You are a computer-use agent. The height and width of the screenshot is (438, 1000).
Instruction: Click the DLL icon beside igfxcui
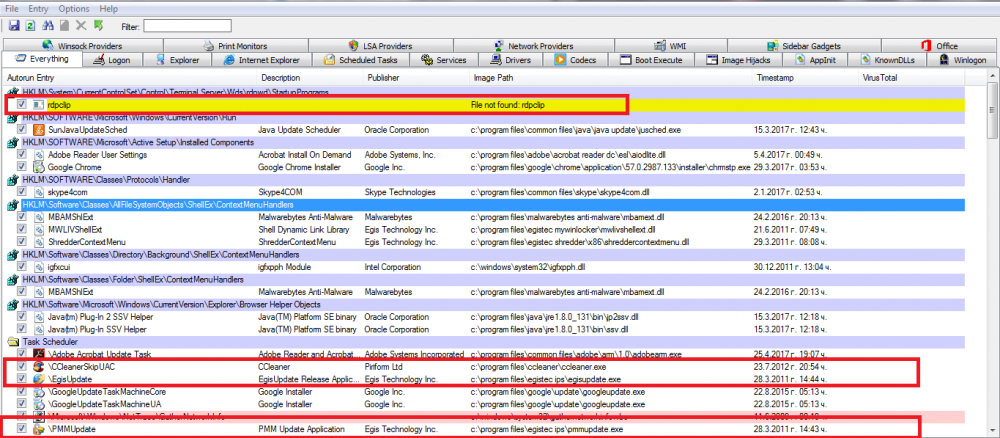(x=38, y=266)
